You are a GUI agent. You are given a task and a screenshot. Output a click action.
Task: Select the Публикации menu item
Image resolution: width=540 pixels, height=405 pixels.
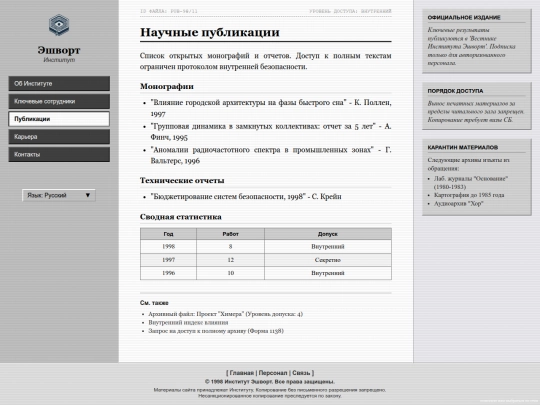pos(59,119)
